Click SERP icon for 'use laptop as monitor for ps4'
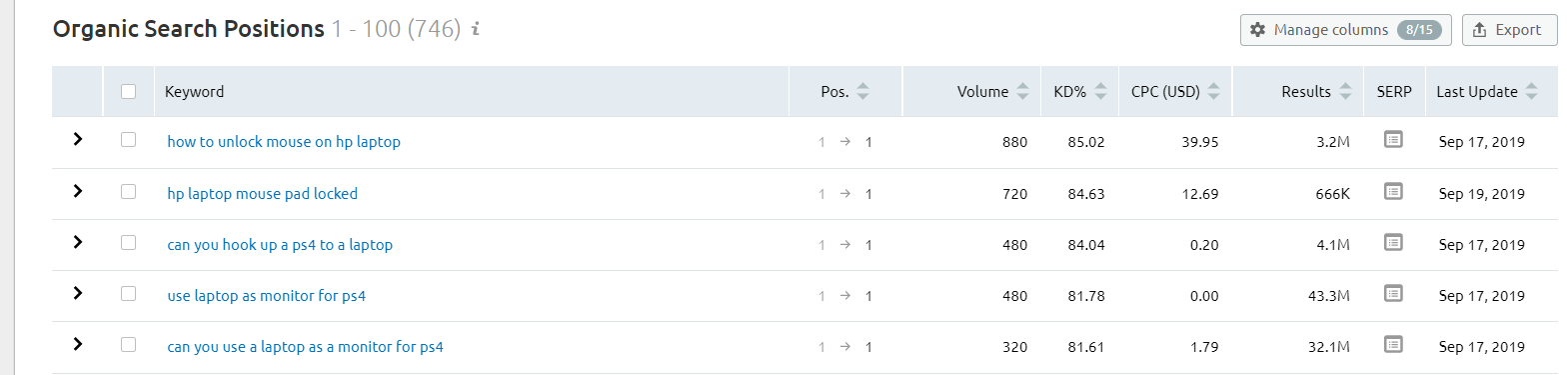This screenshot has width=1568, height=375. [1393, 293]
